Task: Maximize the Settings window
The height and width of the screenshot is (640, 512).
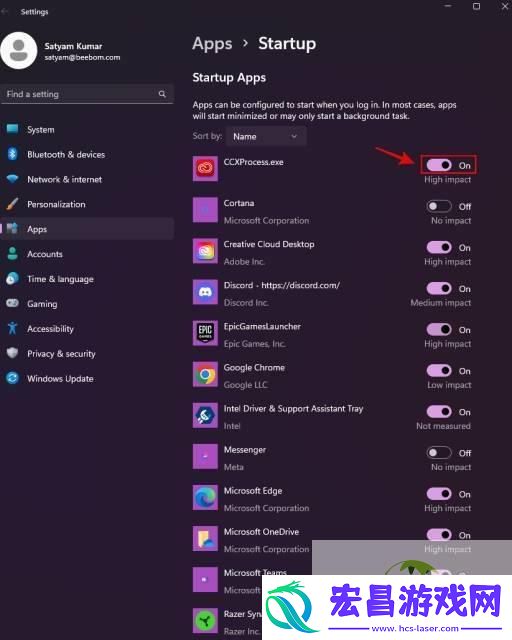Action: [476, 6]
